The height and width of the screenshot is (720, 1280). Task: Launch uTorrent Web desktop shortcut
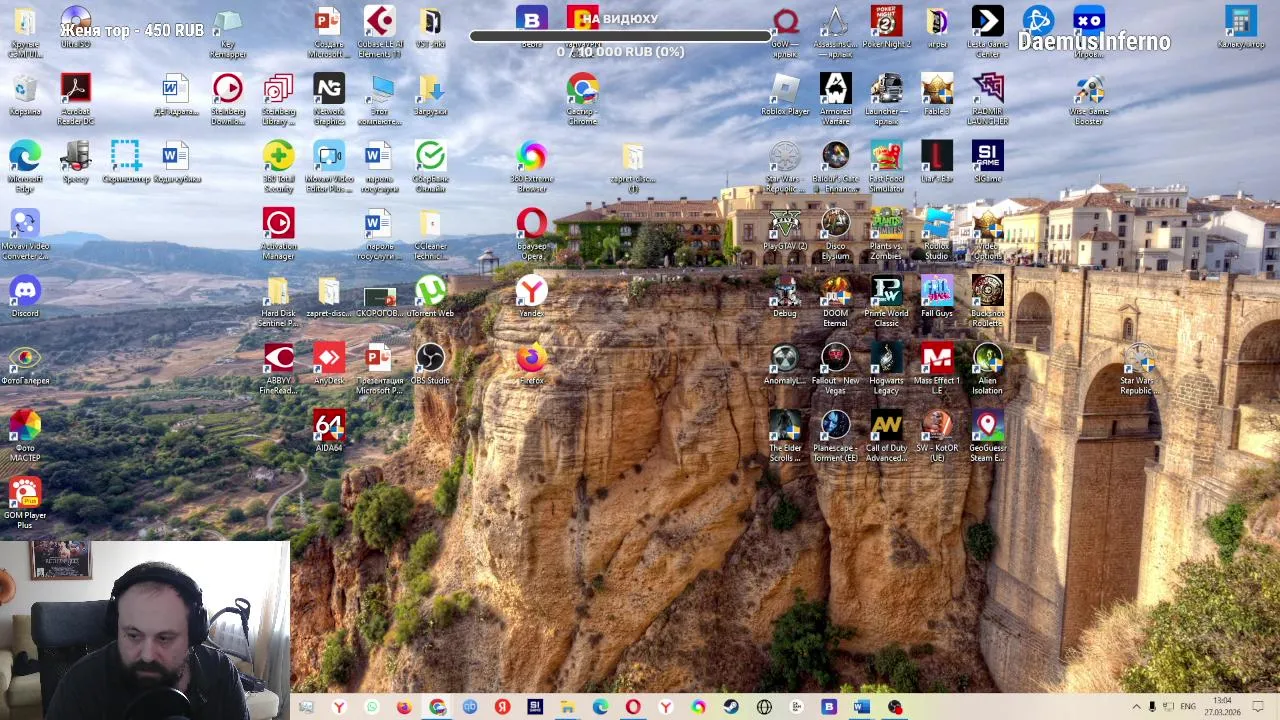pos(431,297)
